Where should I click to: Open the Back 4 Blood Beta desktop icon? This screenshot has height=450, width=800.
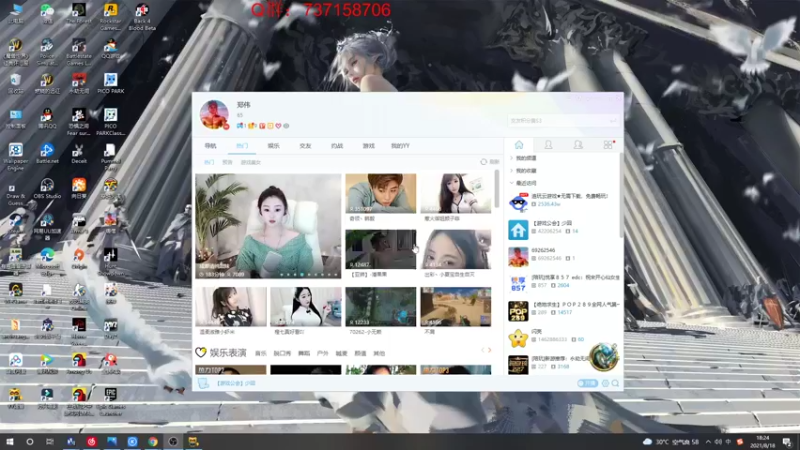tap(142, 17)
